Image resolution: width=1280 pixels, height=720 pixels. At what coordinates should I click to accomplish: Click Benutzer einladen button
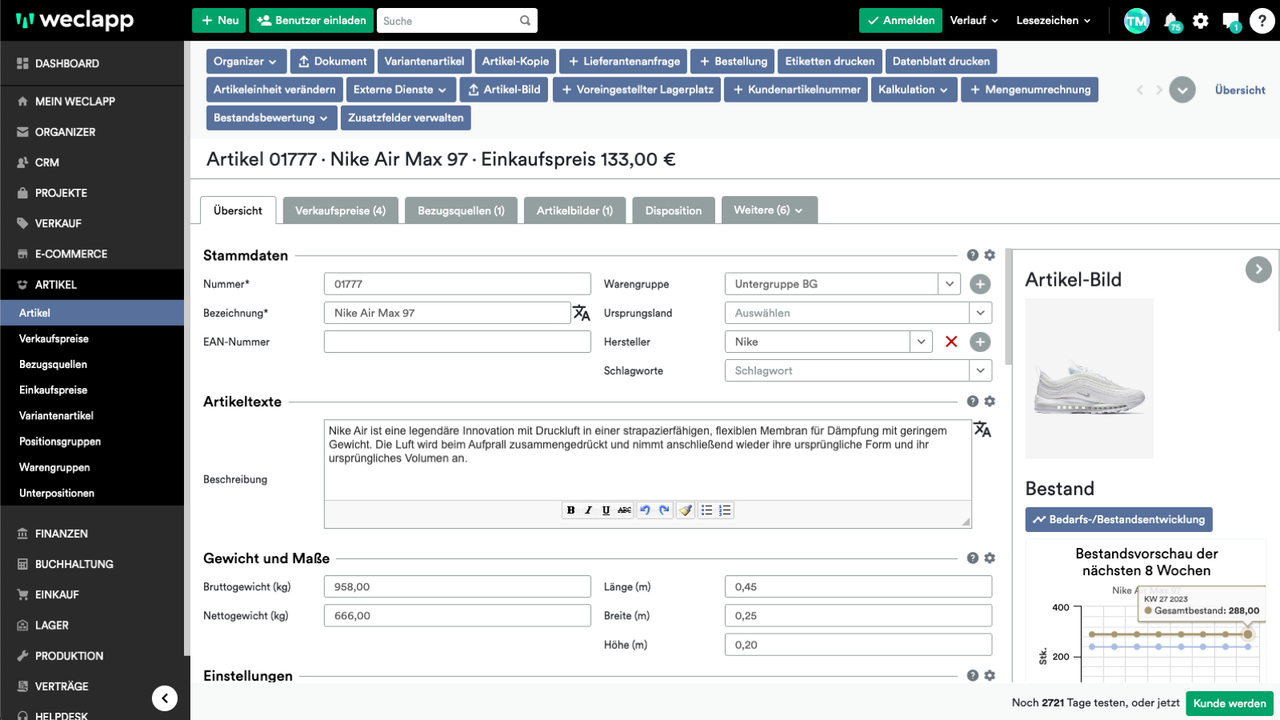click(310, 20)
